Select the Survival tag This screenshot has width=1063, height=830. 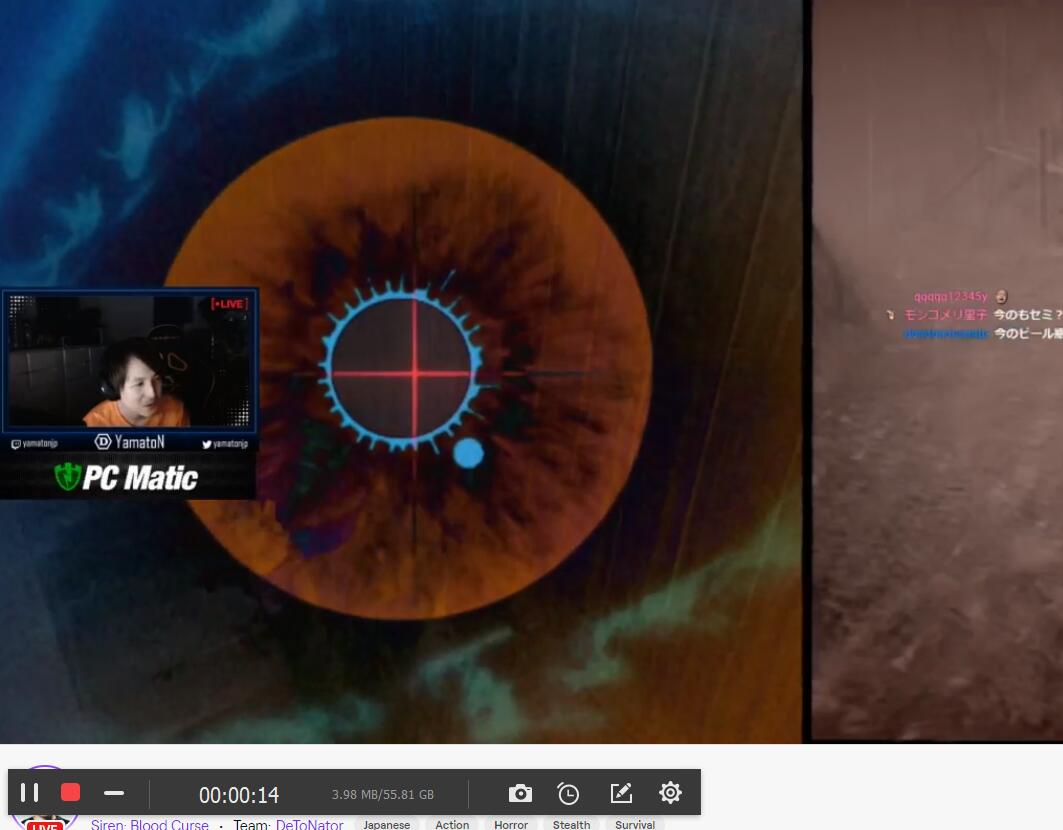(x=635, y=825)
